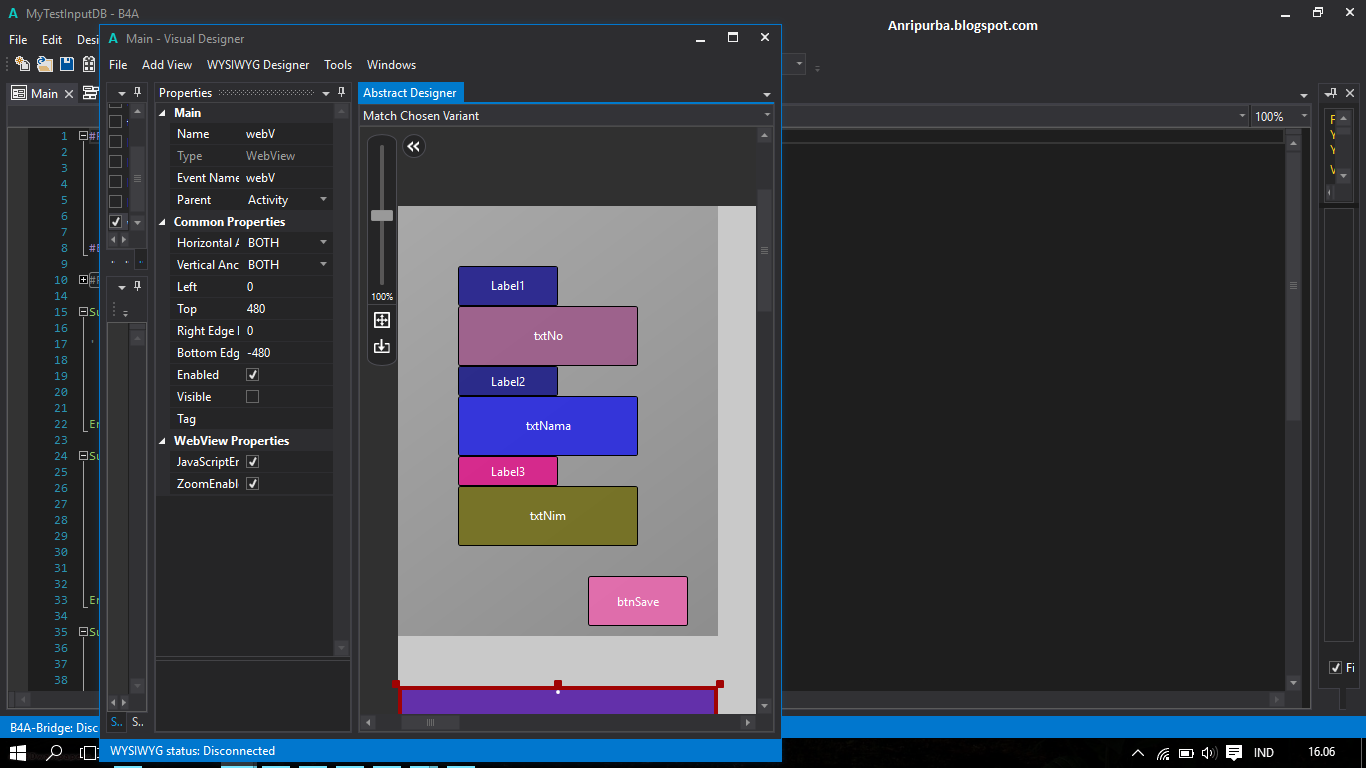Open the Parent dropdown showing Activity
Screen dimensions: 1366x768
click(x=323, y=200)
